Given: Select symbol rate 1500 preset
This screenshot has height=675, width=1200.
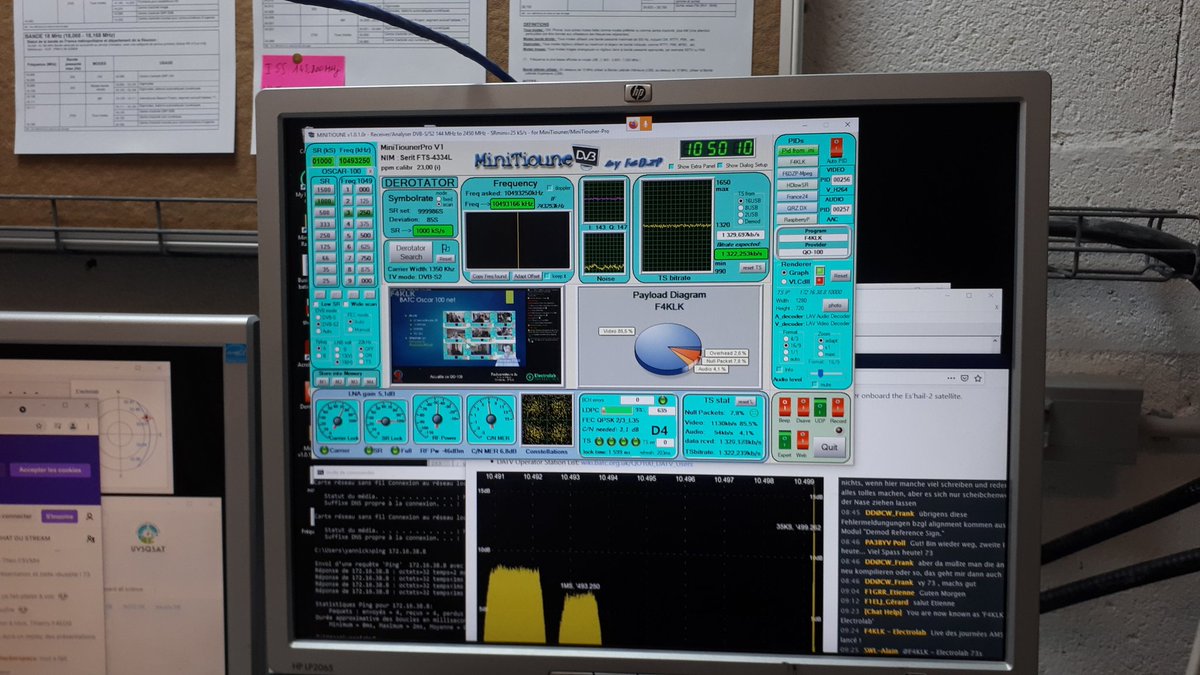Looking at the screenshot, I should (324, 189).
